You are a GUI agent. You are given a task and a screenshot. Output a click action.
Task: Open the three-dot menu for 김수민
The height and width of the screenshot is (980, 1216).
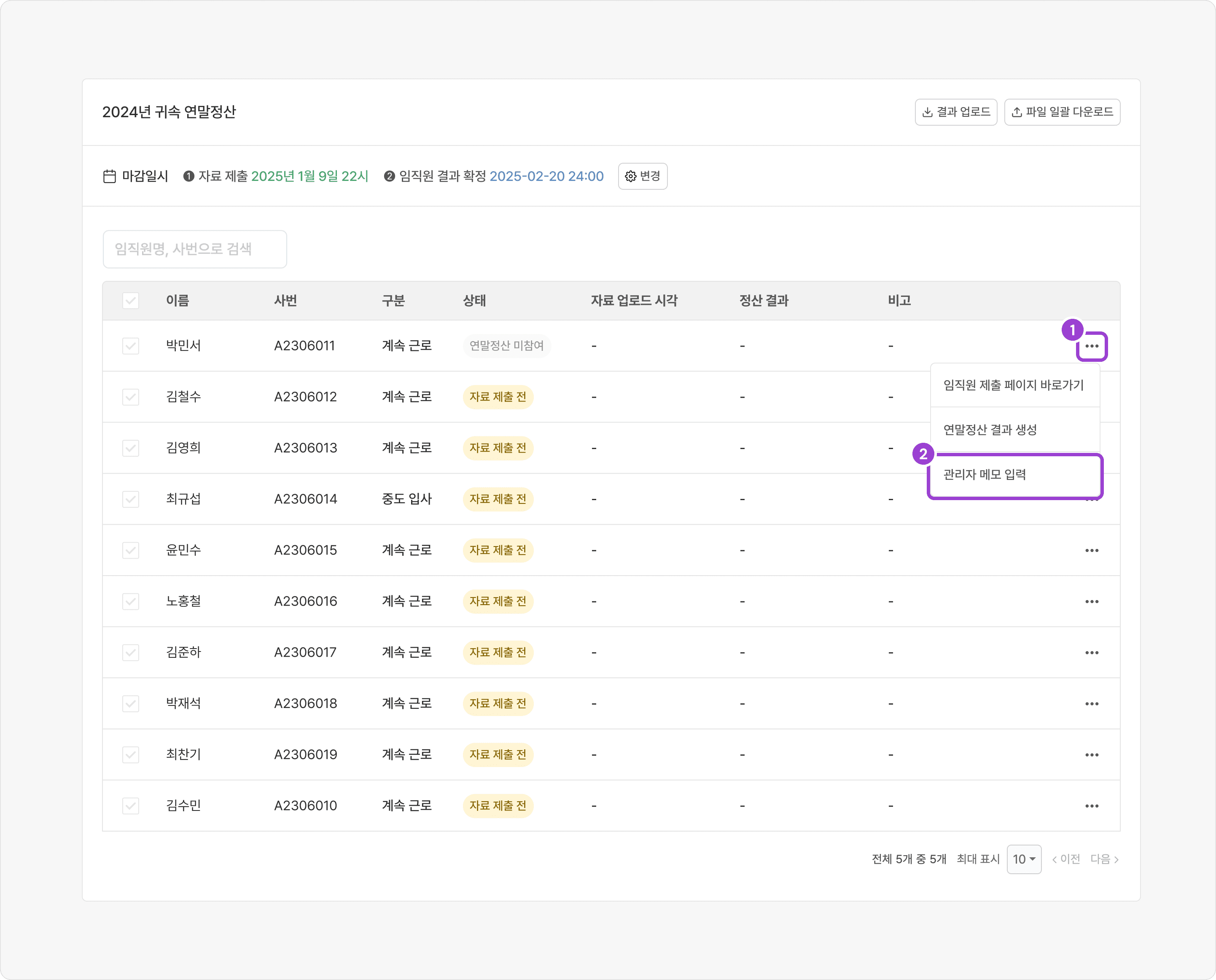point(1091,805)
